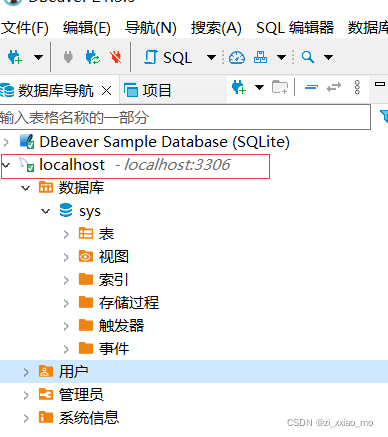The height and width of the screenshot is (437, 388).
Task: Expand the 管理员 node
Action: (26, 395)
